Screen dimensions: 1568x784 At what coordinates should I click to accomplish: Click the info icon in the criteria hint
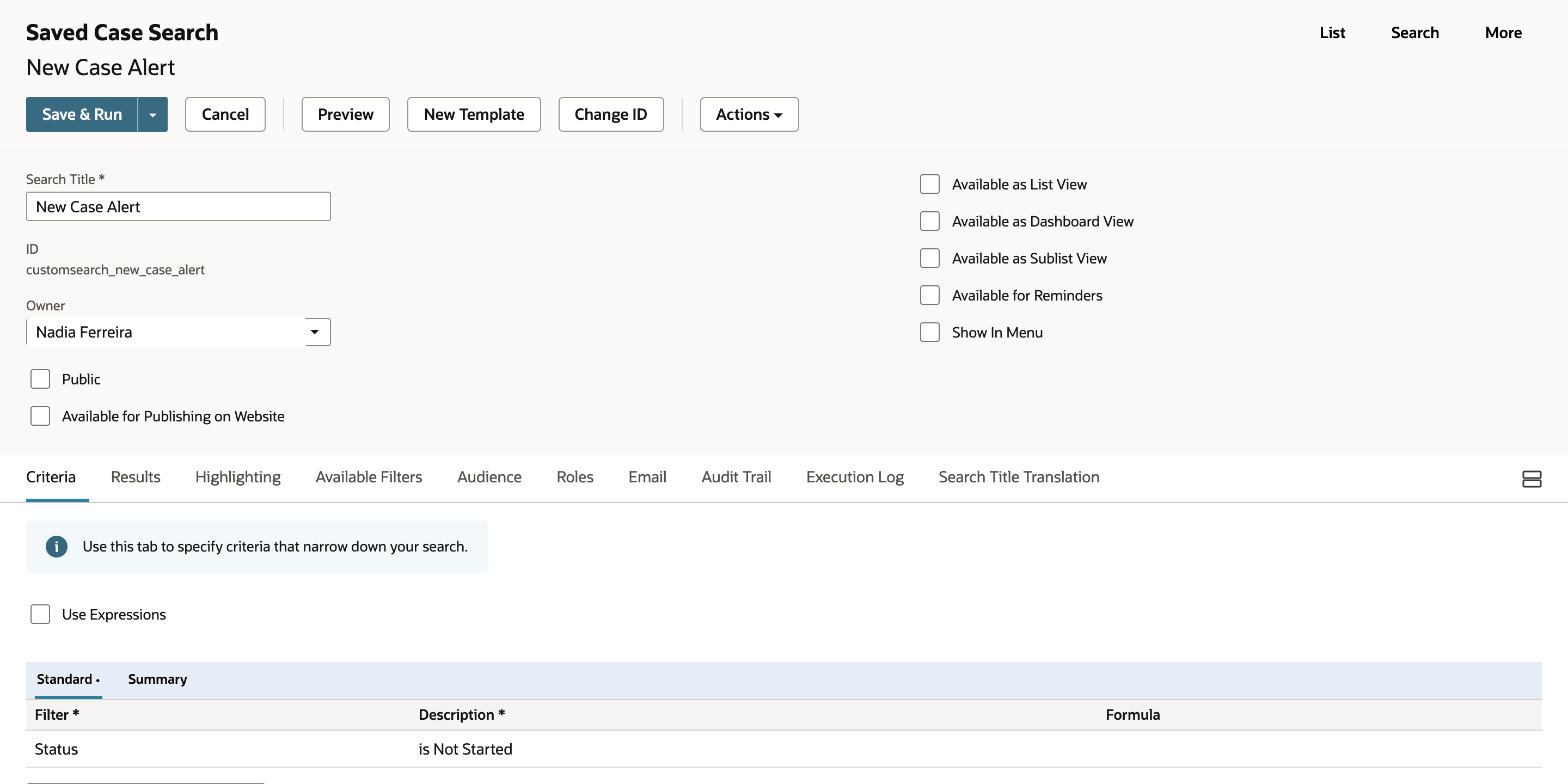(57, 546)
